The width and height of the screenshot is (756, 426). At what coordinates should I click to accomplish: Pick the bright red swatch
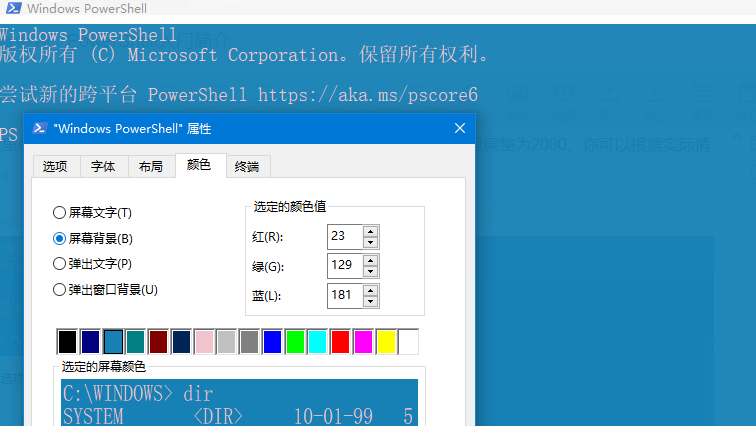340,342
